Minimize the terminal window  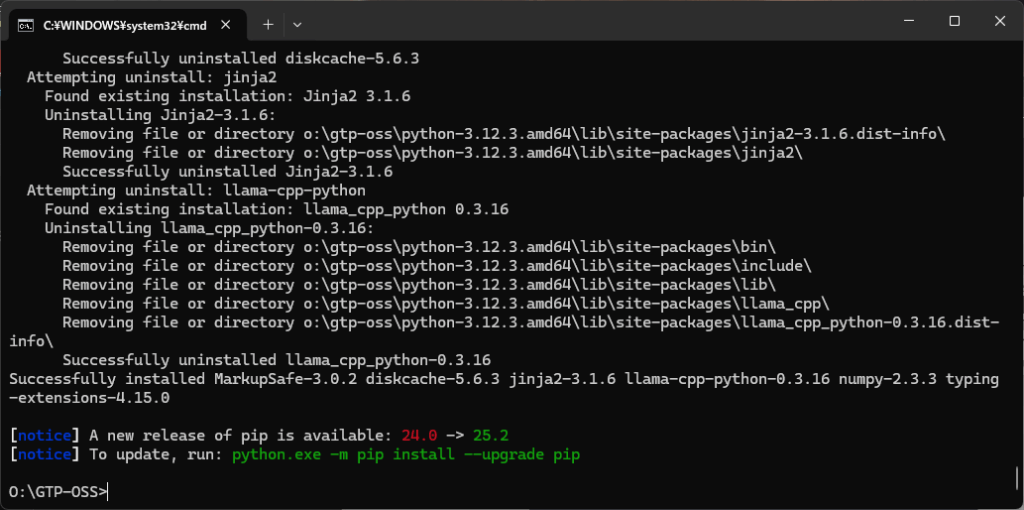point(908,22)
